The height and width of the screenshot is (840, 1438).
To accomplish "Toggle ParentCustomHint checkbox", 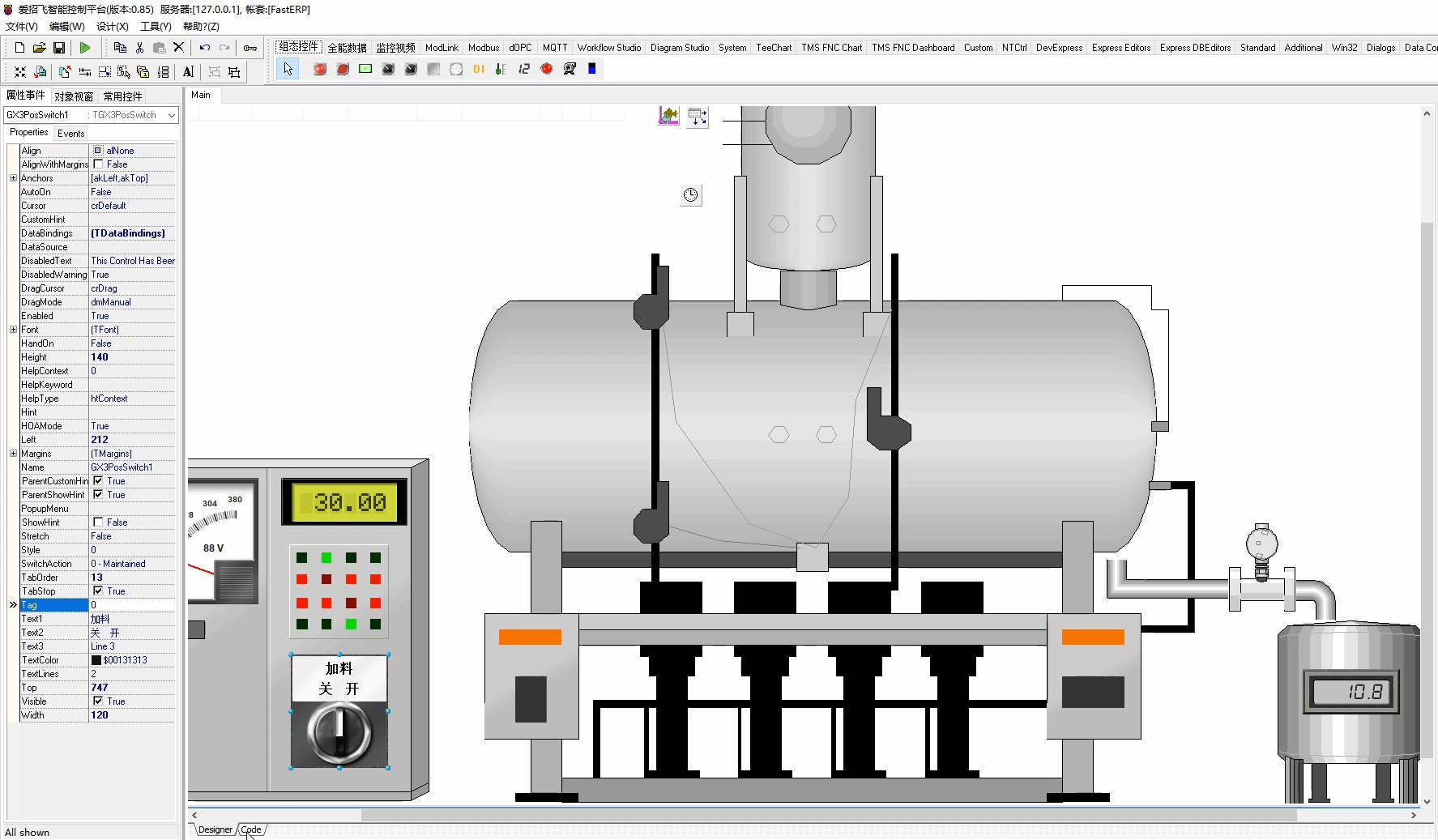I will point(98,480).
